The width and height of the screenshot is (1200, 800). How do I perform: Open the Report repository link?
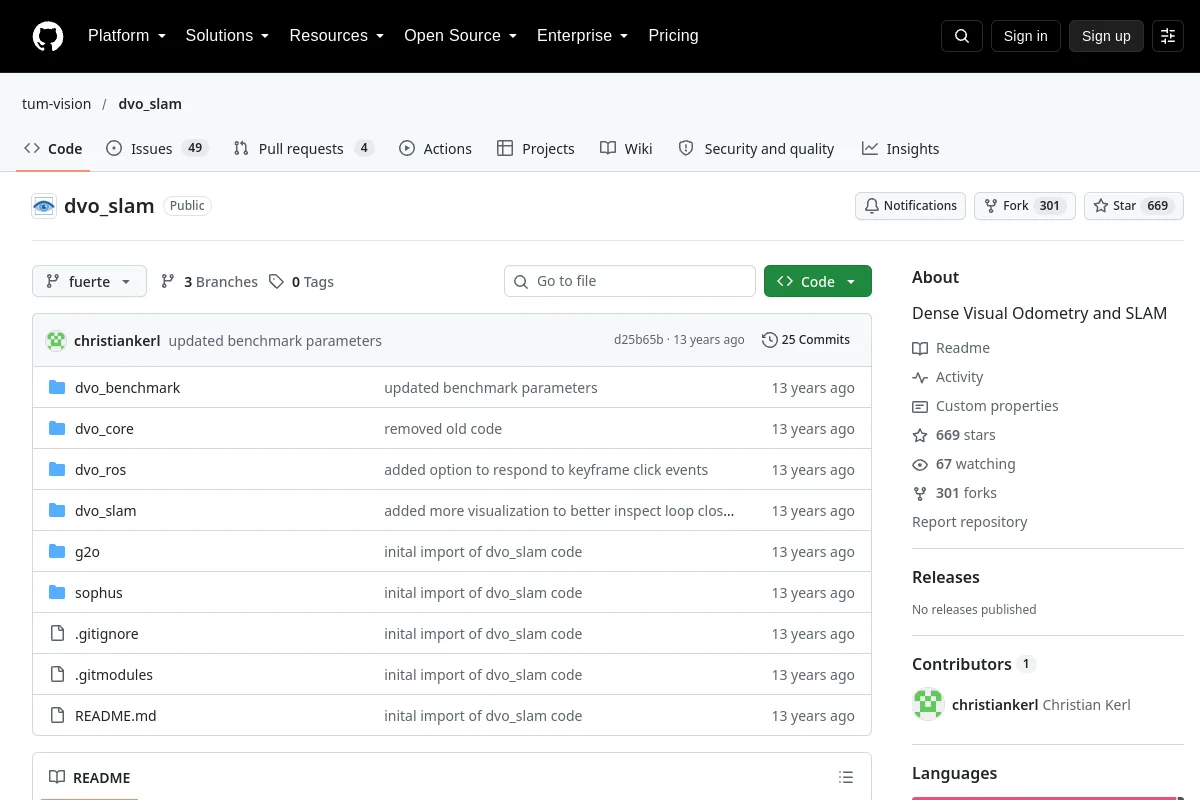pos(970,522)
